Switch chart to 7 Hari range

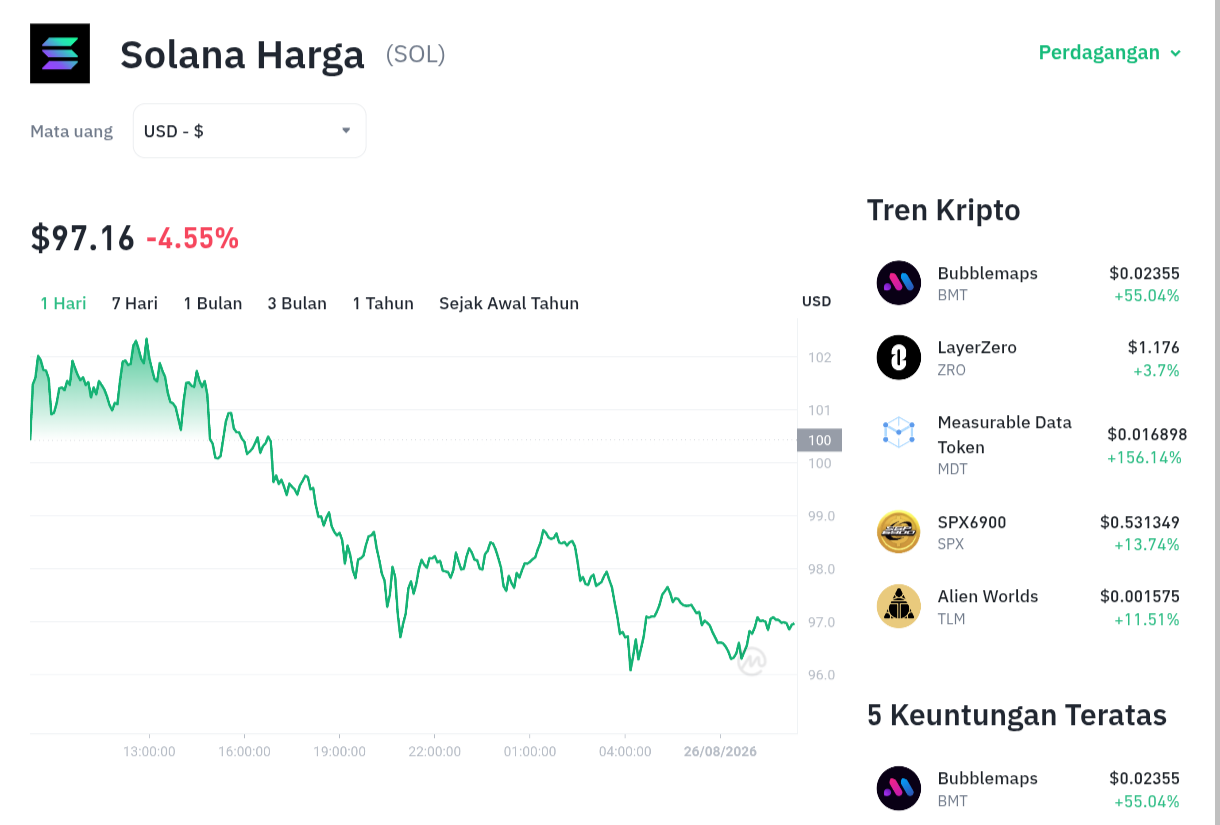point(134,303)
